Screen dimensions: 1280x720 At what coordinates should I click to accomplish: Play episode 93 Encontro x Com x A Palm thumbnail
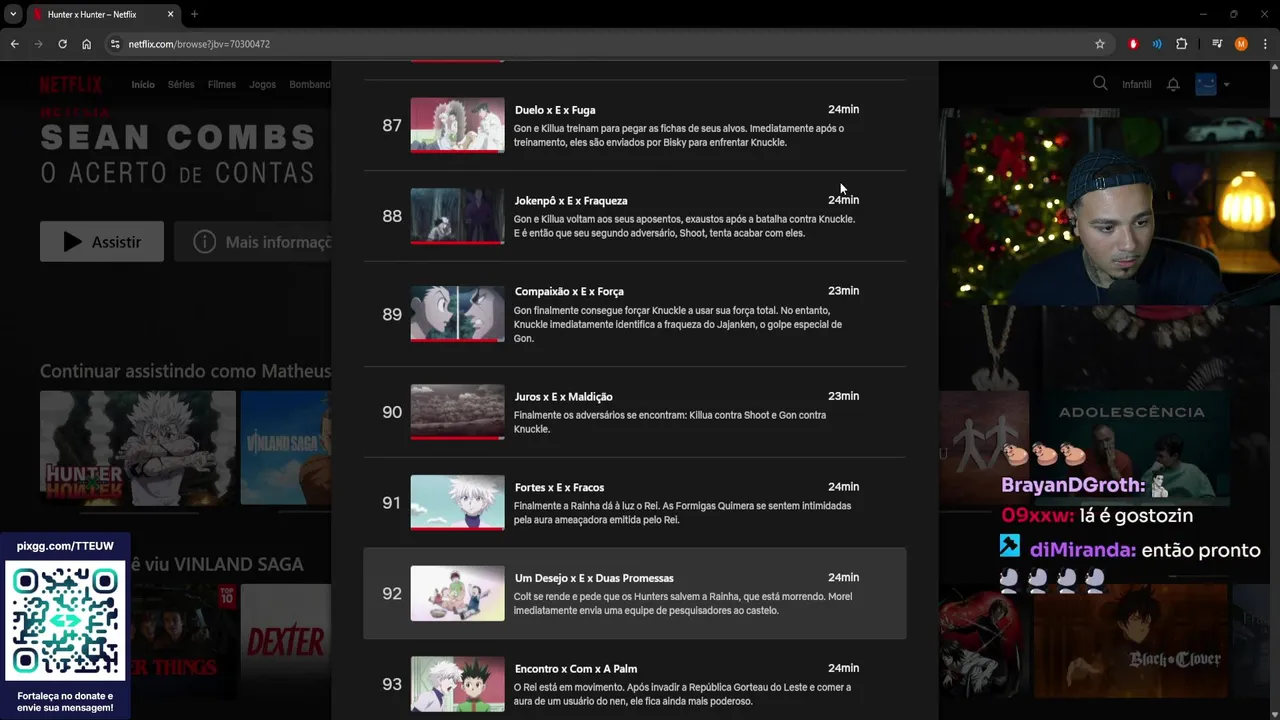coord(457,684)
